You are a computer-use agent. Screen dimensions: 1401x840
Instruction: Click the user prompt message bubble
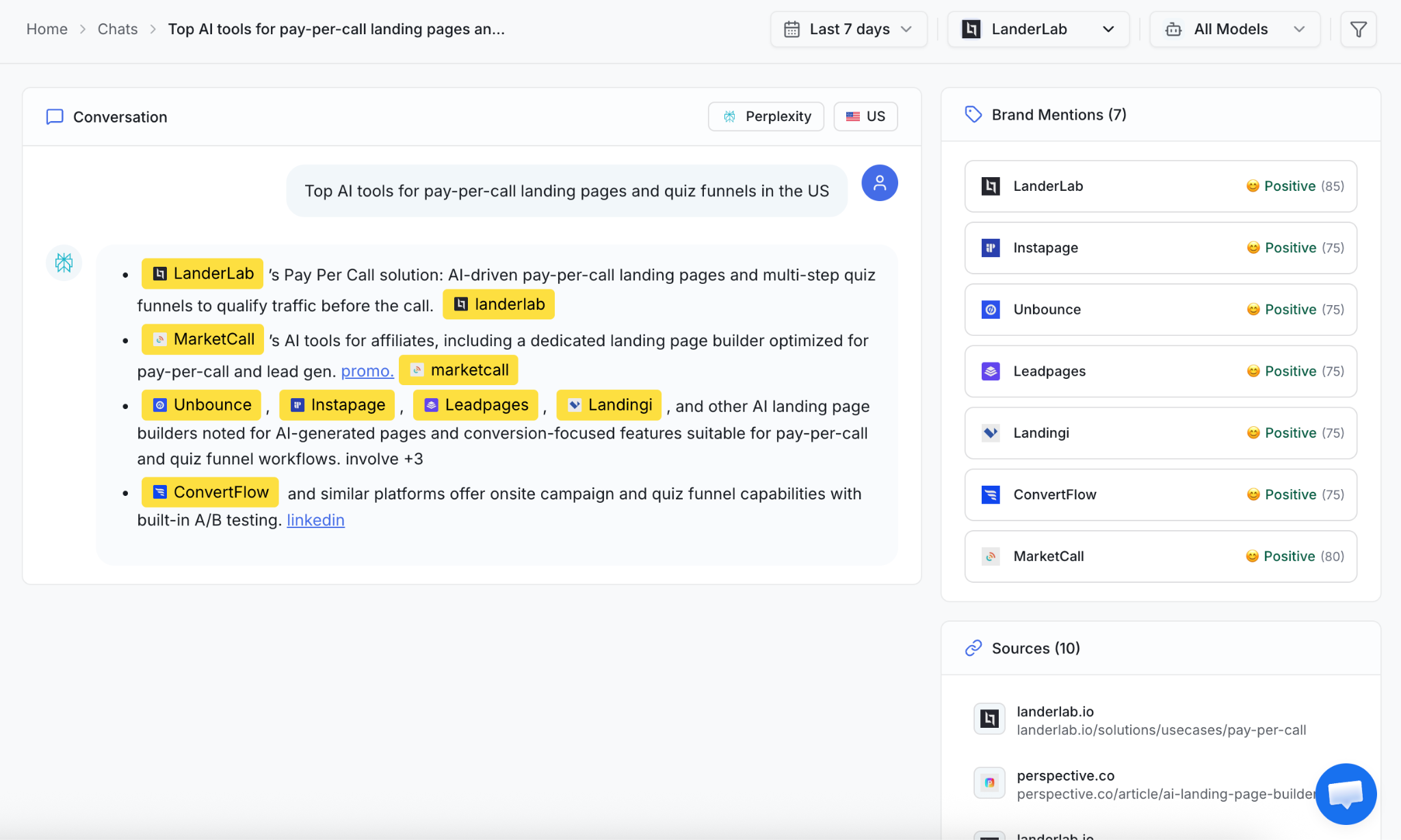566,191
